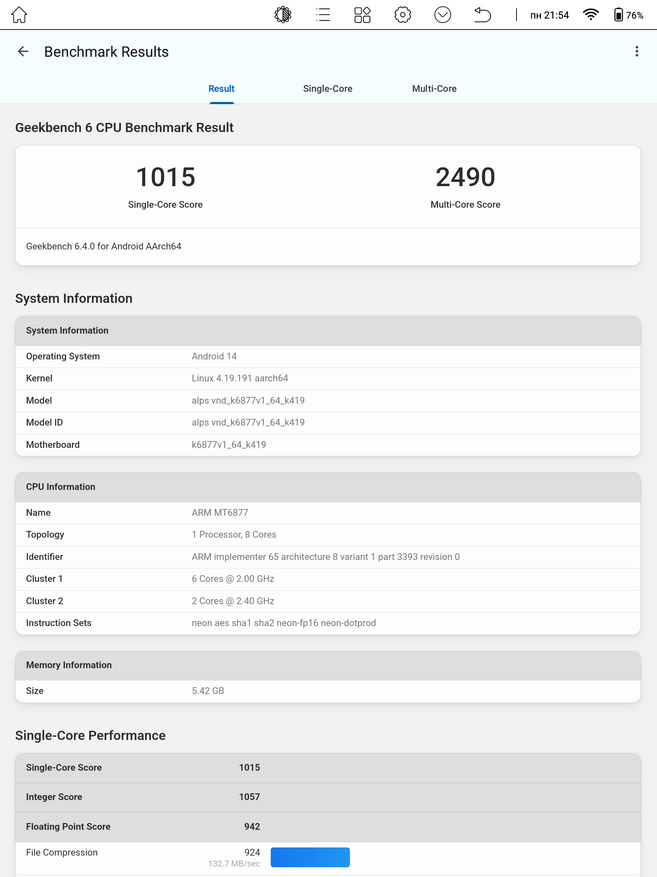This screenshot has height=877, width=657.
Task: Open the settings gear icon
Action: coord(403,15)
